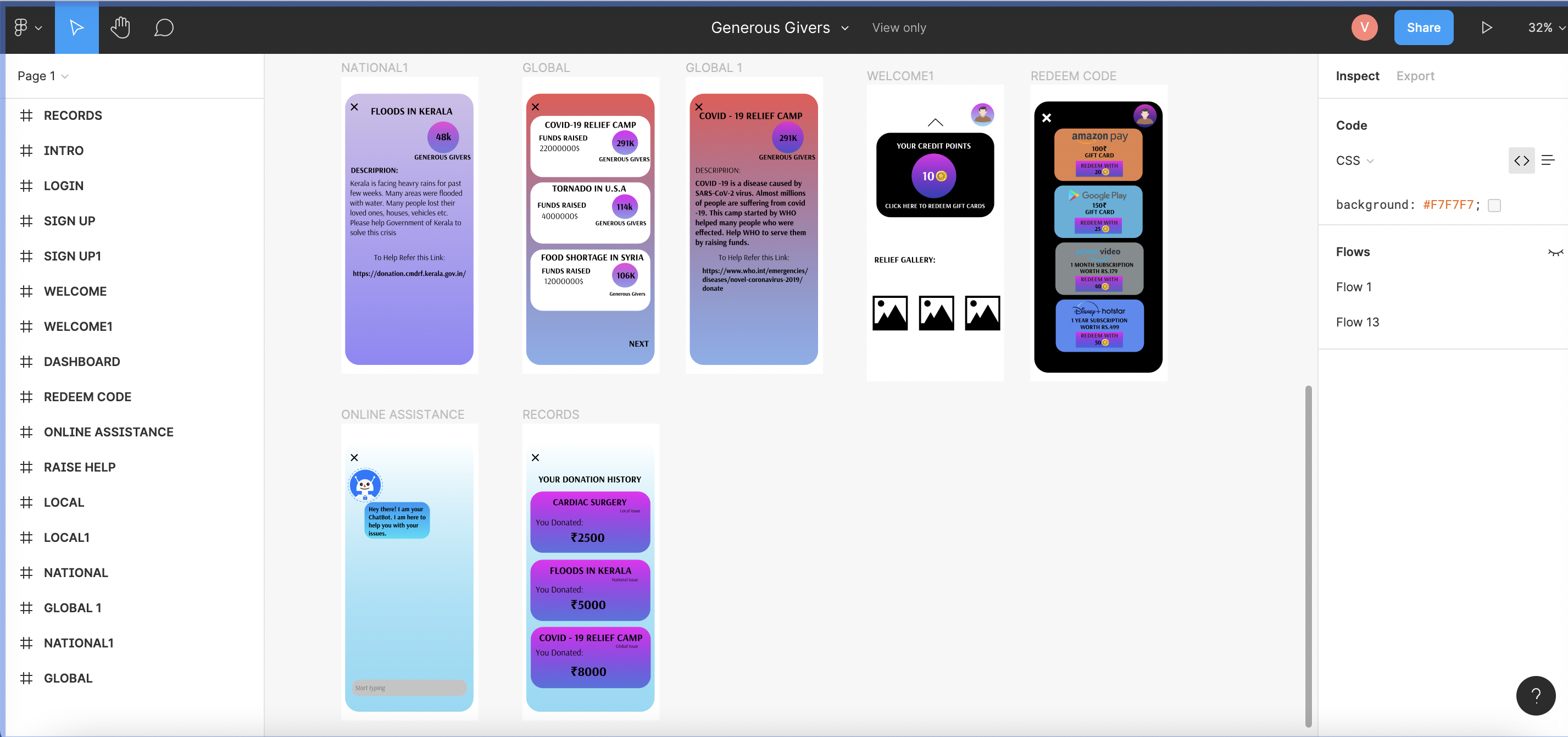
Task: Open the help question mark button
Action: [x=1535, y=696]
